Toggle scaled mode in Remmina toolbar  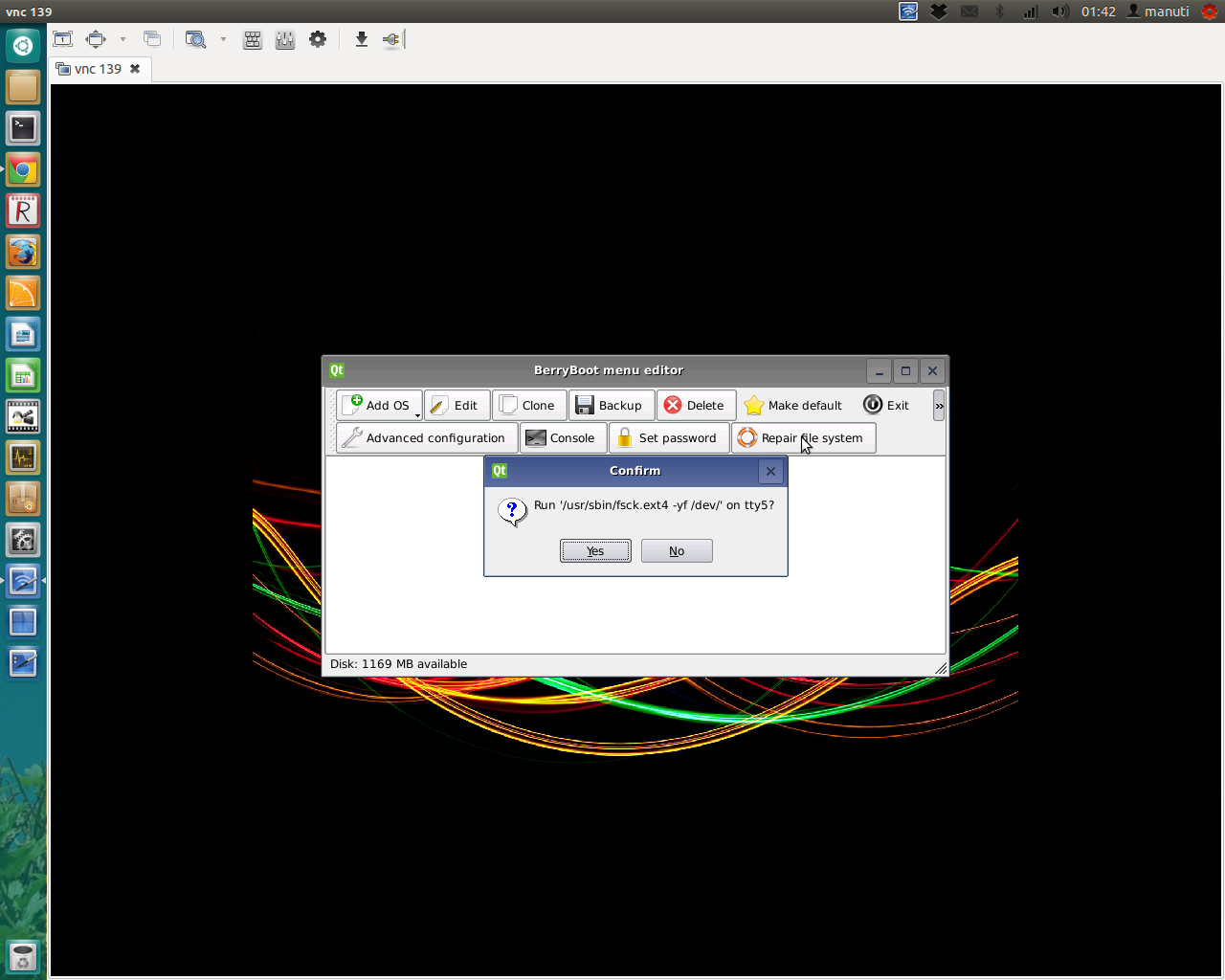pos(196,39)
